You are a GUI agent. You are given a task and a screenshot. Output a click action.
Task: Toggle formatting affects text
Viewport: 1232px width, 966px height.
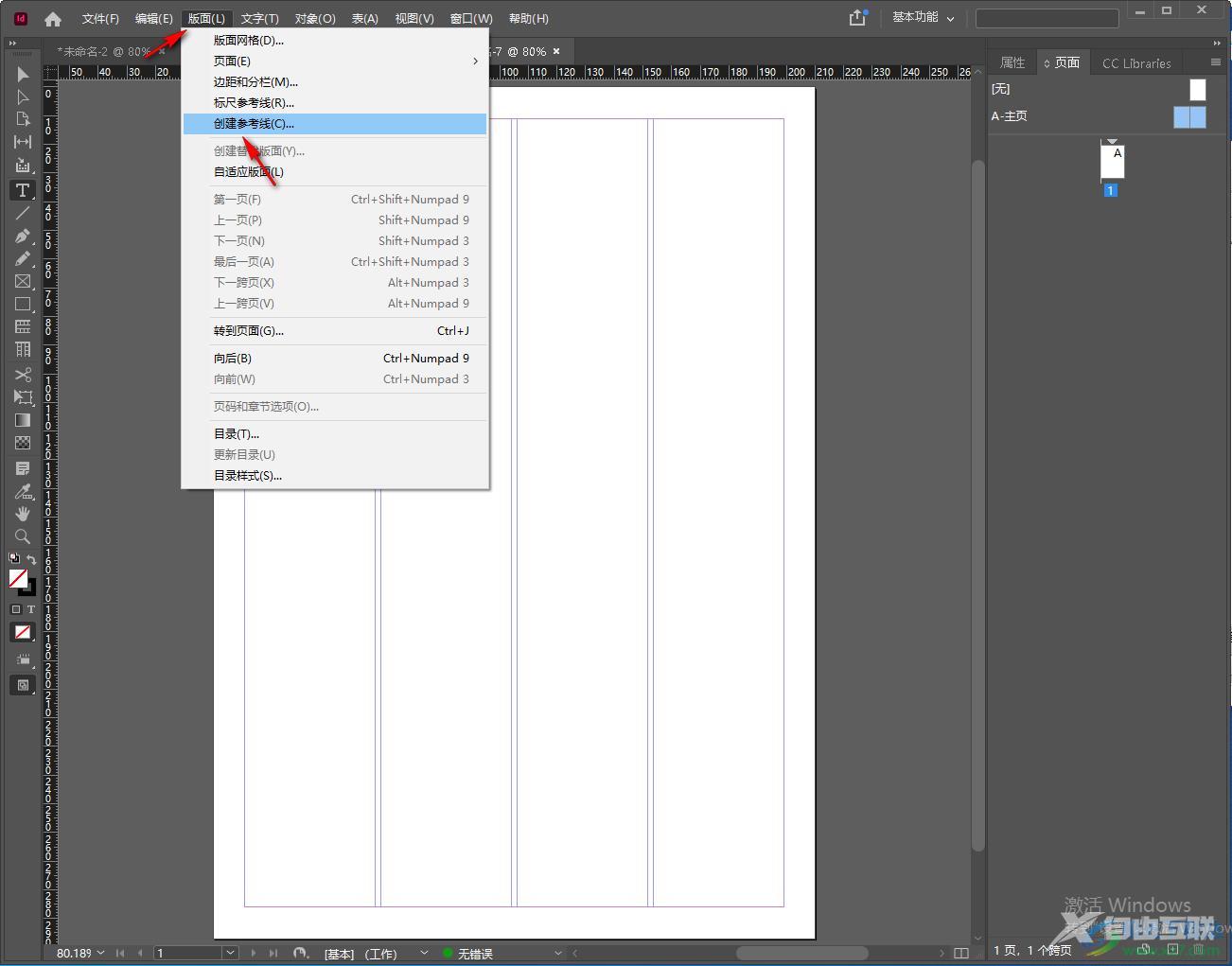(30, 609)
